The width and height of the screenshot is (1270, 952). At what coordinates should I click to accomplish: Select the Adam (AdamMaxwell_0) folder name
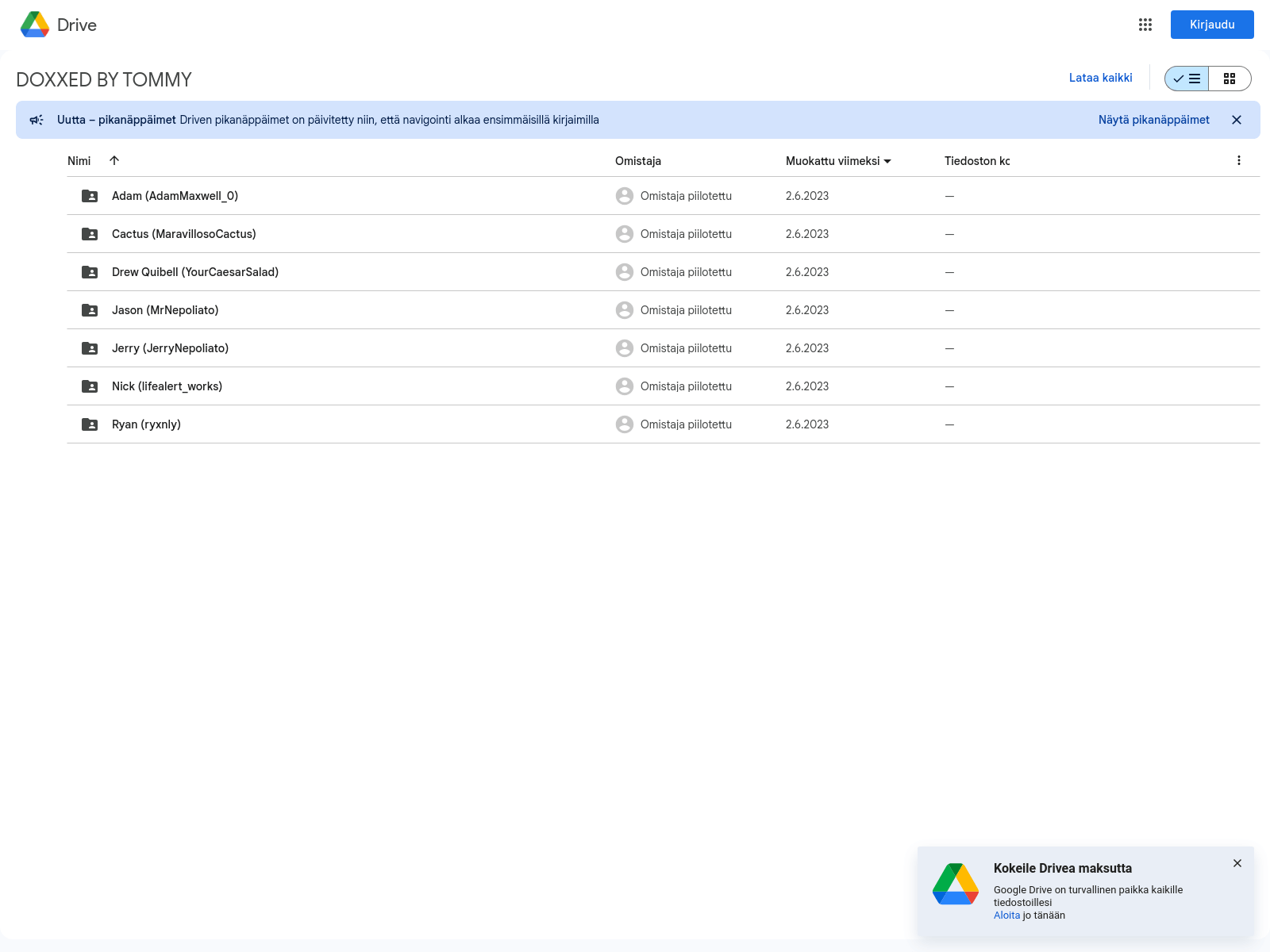click(x=175, y=196)
